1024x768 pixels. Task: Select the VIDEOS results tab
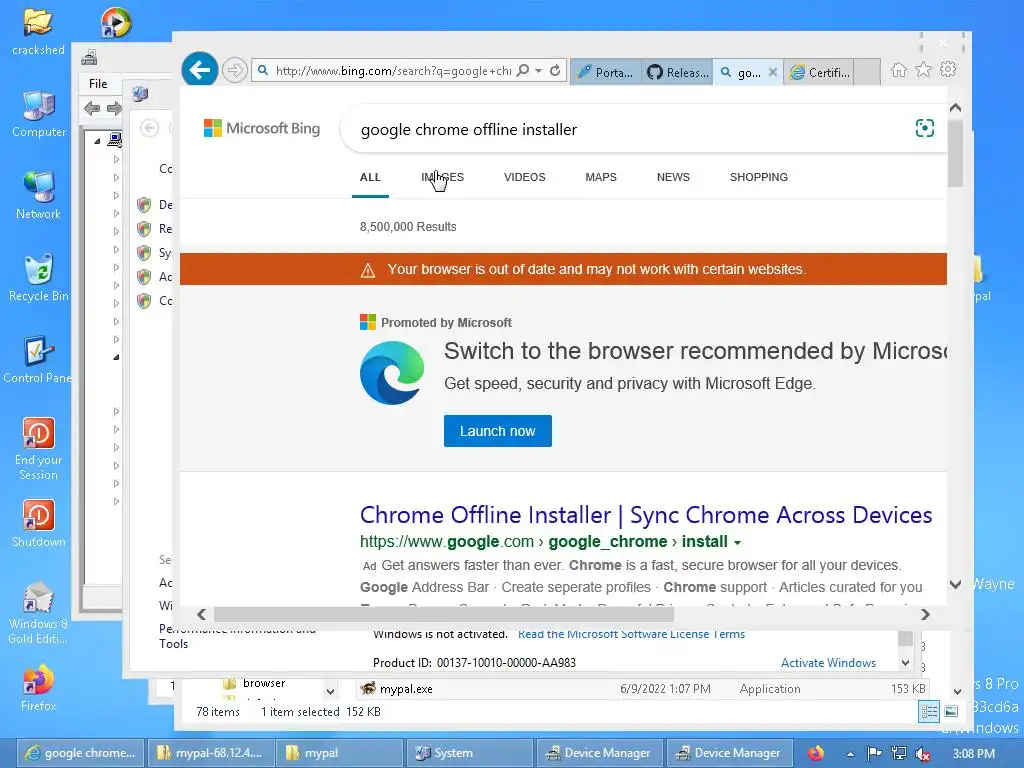coord(524,177)
